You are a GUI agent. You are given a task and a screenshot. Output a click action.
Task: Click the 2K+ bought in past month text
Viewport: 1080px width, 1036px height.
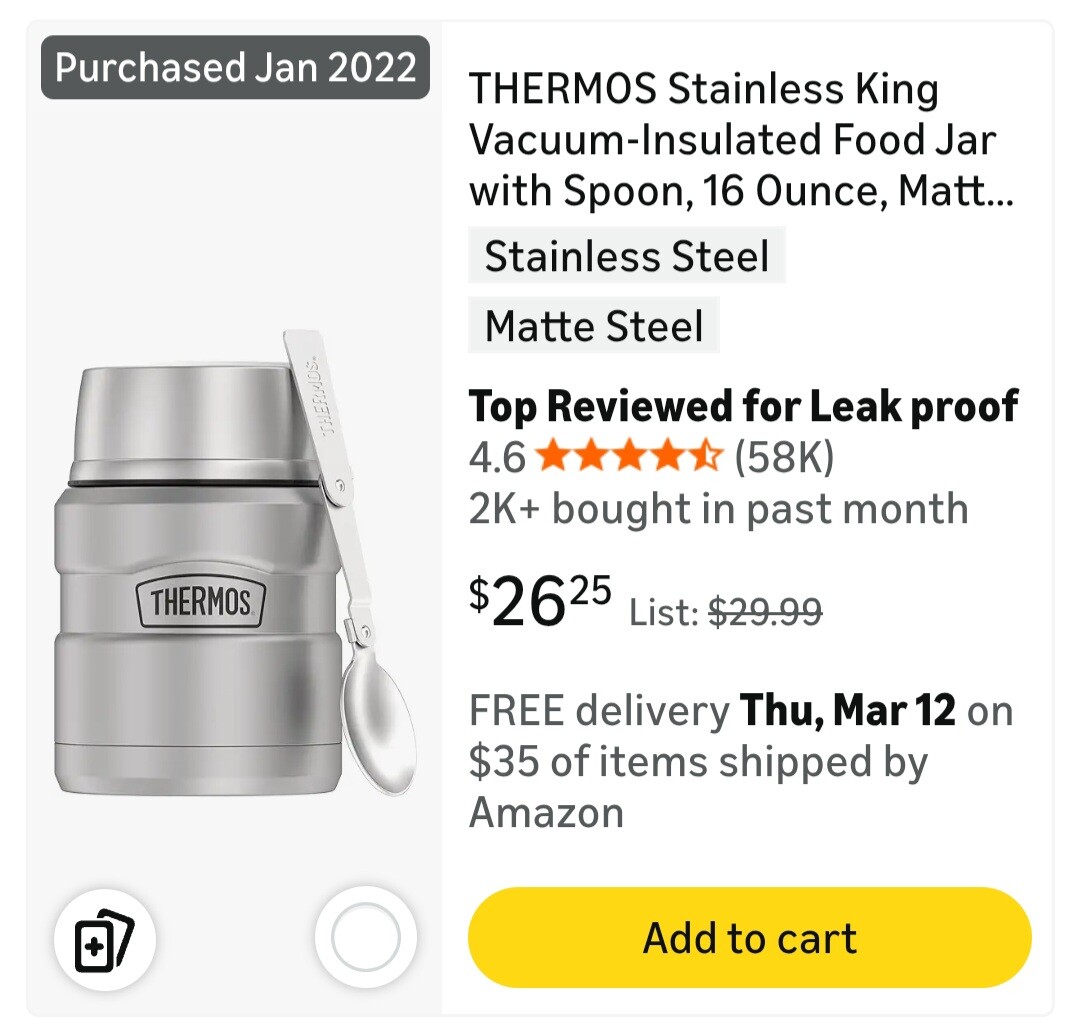[x=718, y=509]
